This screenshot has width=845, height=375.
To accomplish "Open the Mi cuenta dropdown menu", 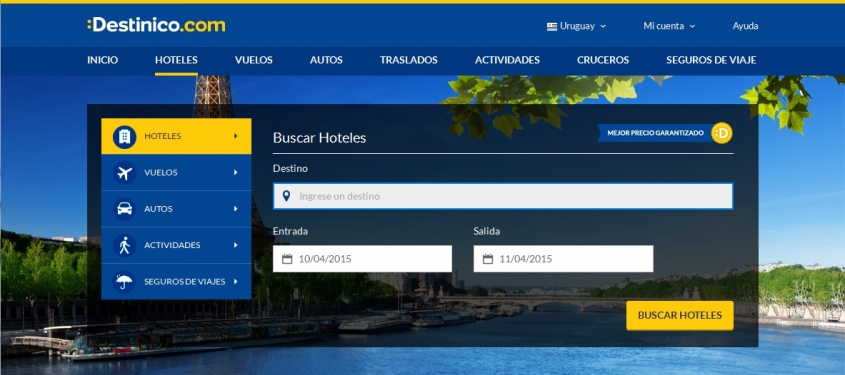I will (x=669, y=26).
